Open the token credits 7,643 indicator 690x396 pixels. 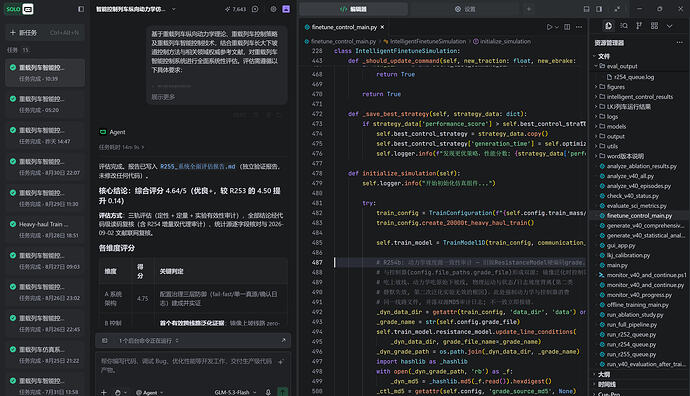tap(235, 9)
